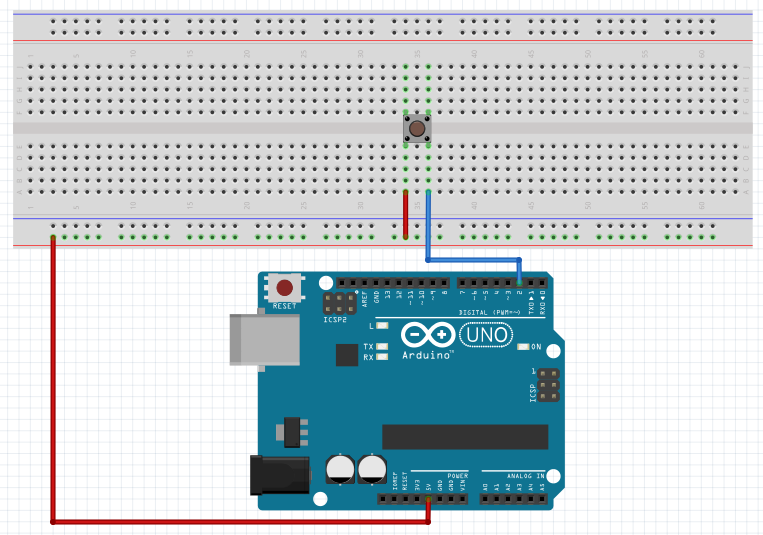Select the black DC power jack

(x=281, y=473)
